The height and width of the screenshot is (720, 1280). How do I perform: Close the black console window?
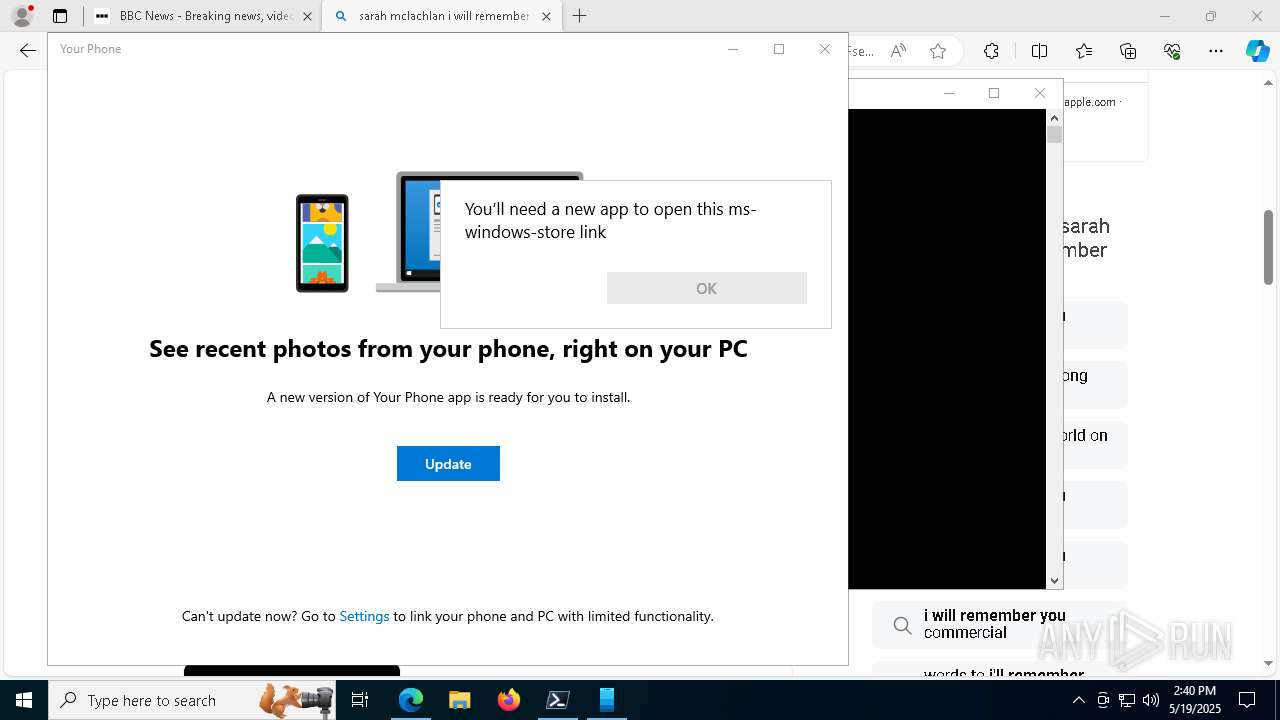[1040, 93]
